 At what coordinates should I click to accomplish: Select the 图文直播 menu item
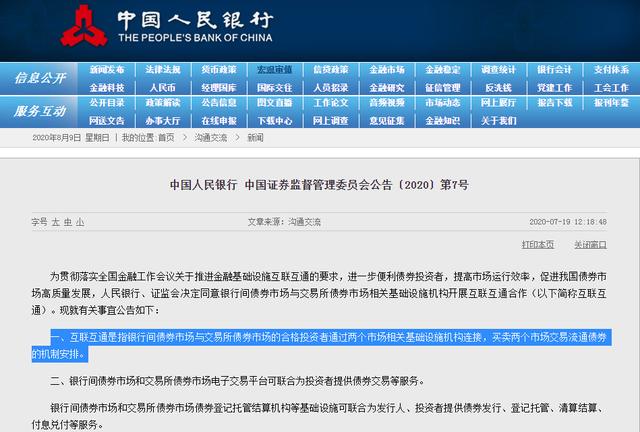[x=274, y=102]
